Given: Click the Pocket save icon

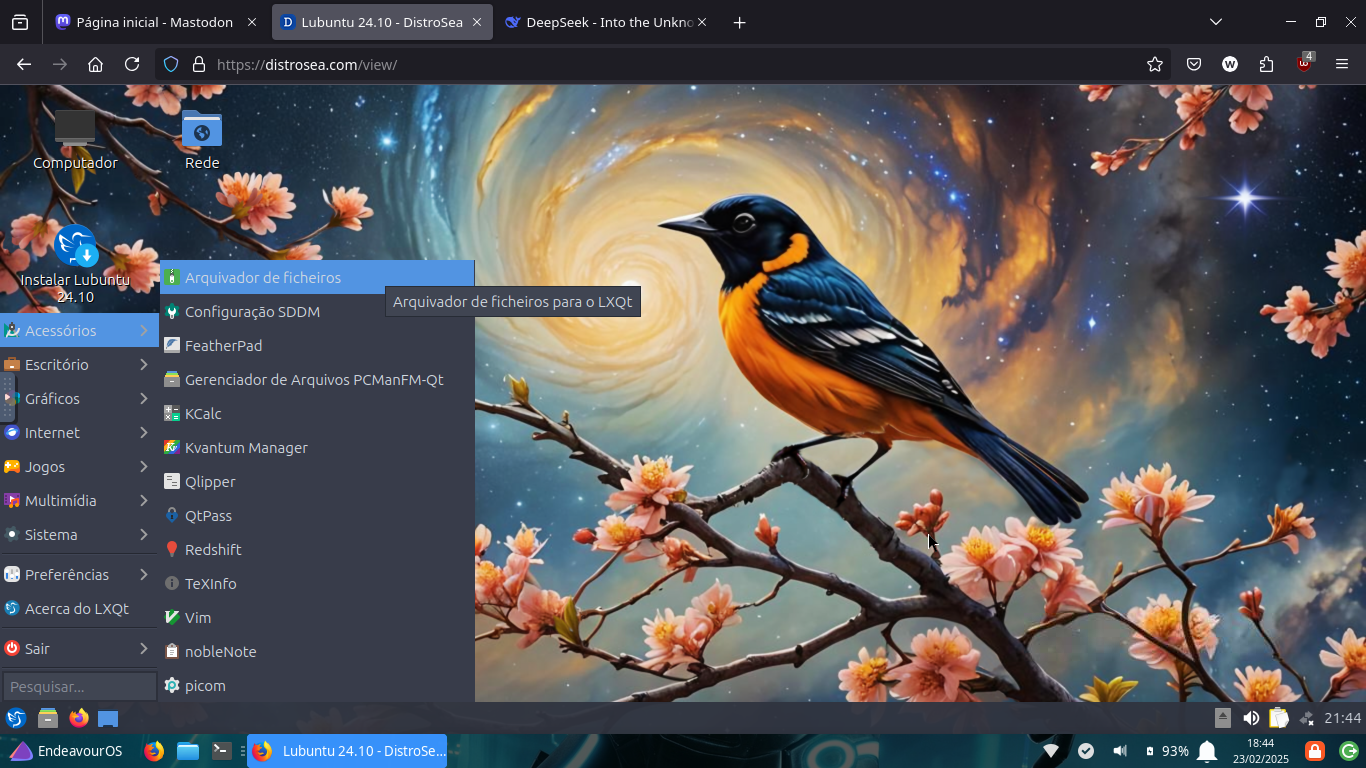Looking at the screenshot, I should [1194, 64].
